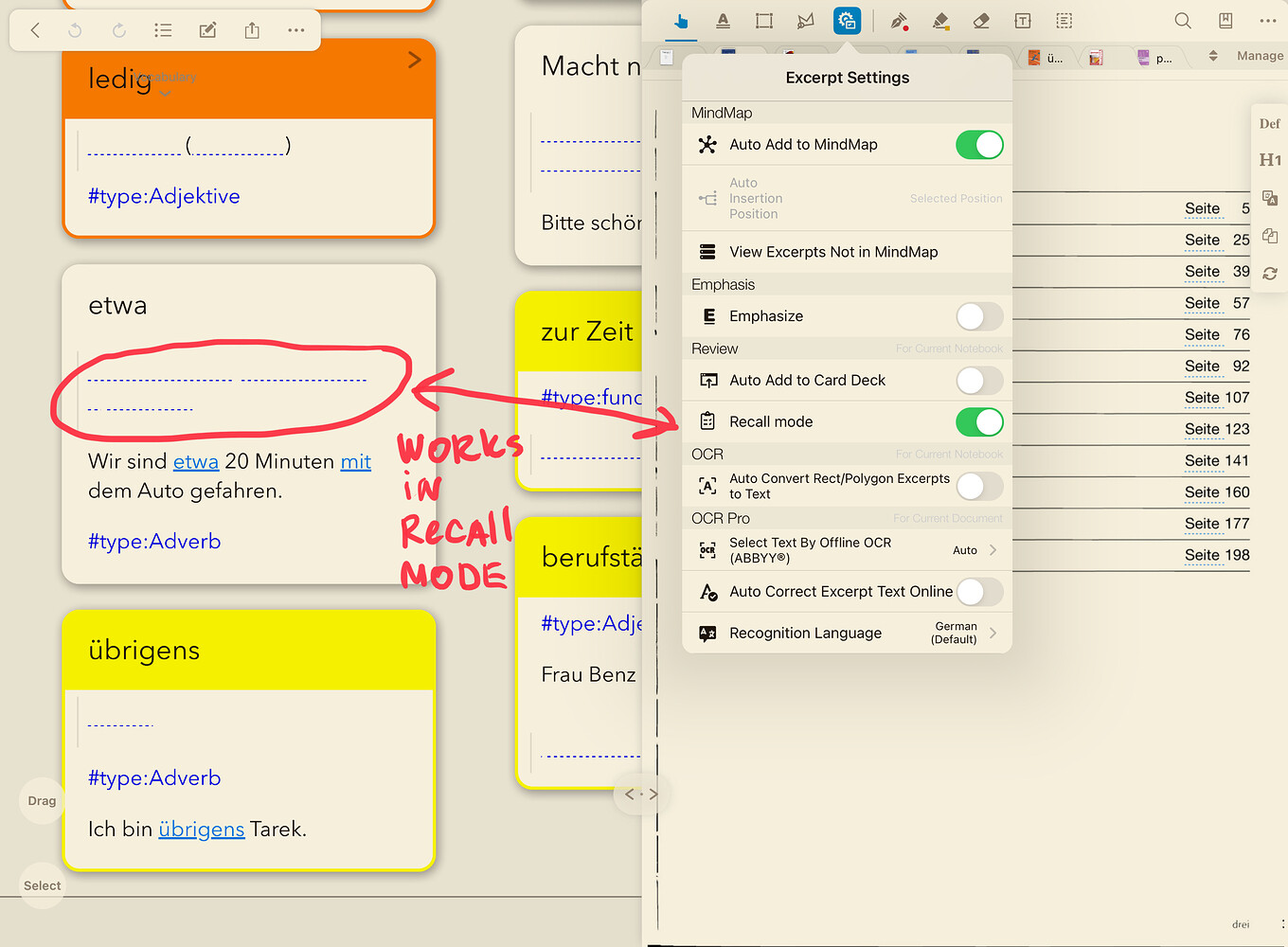Enable the Emphasize toggle

pyautogui.click(x=979, y=316)
